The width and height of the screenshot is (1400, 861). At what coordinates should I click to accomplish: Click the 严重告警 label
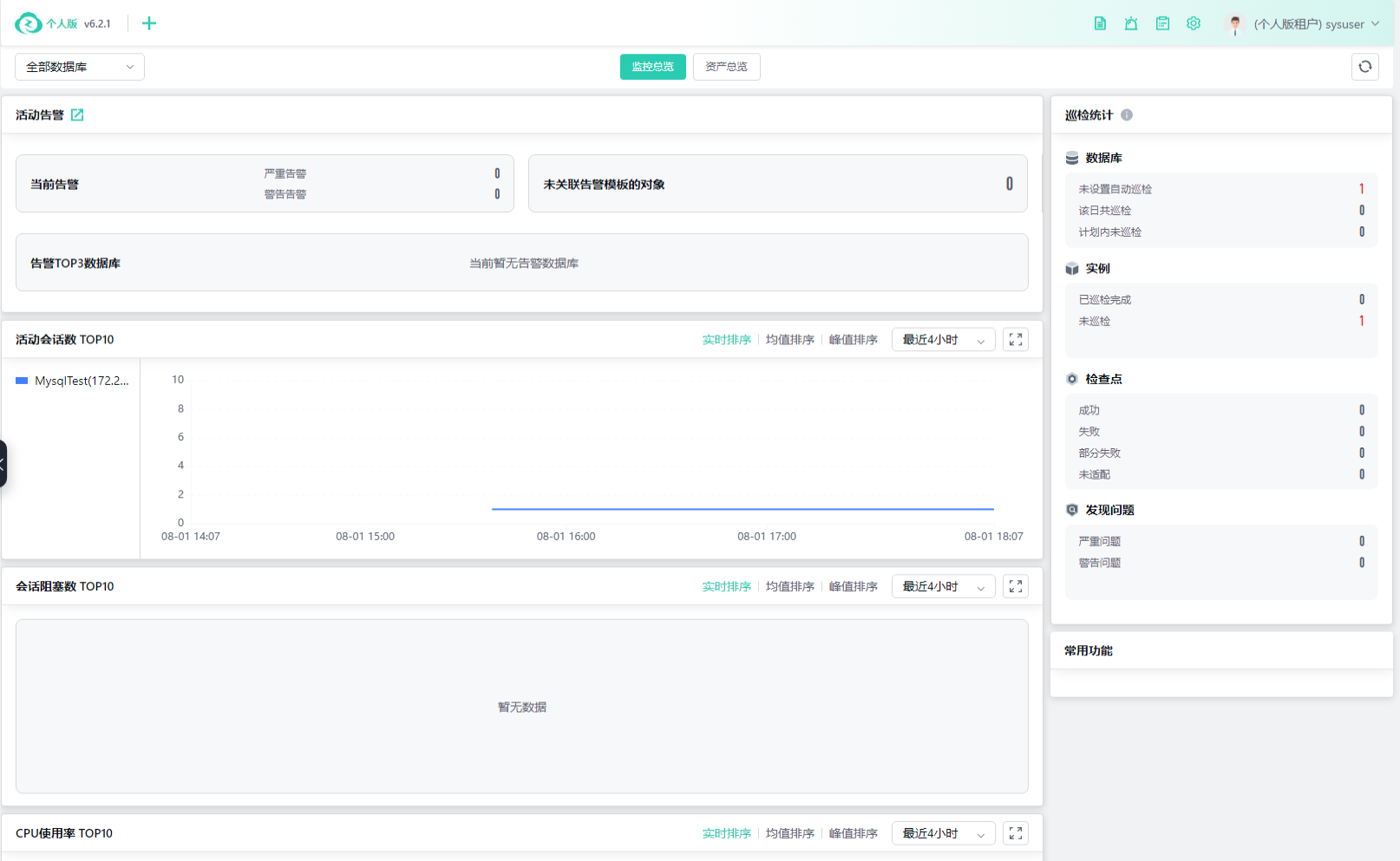(285, 173)
